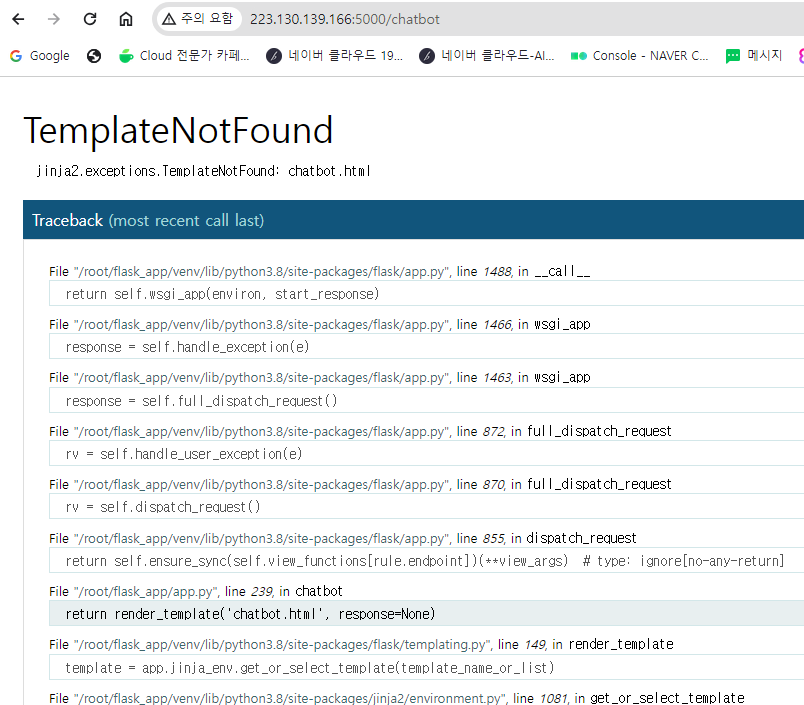Open the Google bookmark

(39, 55)
